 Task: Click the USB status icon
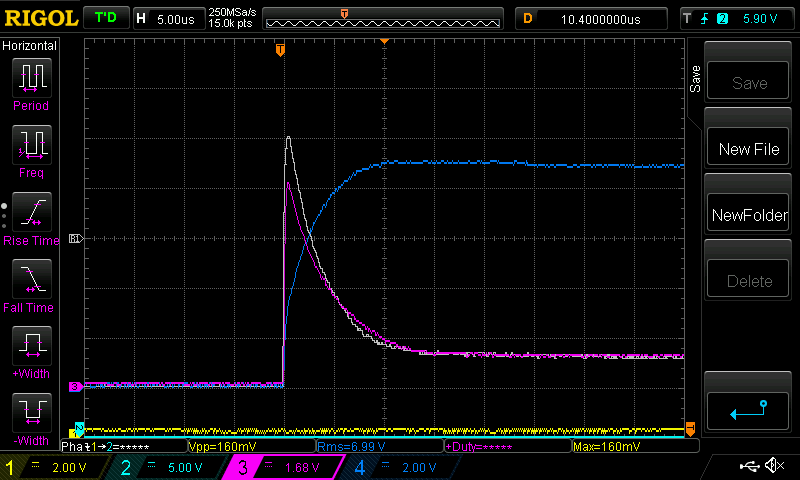(x=749, y=466)
